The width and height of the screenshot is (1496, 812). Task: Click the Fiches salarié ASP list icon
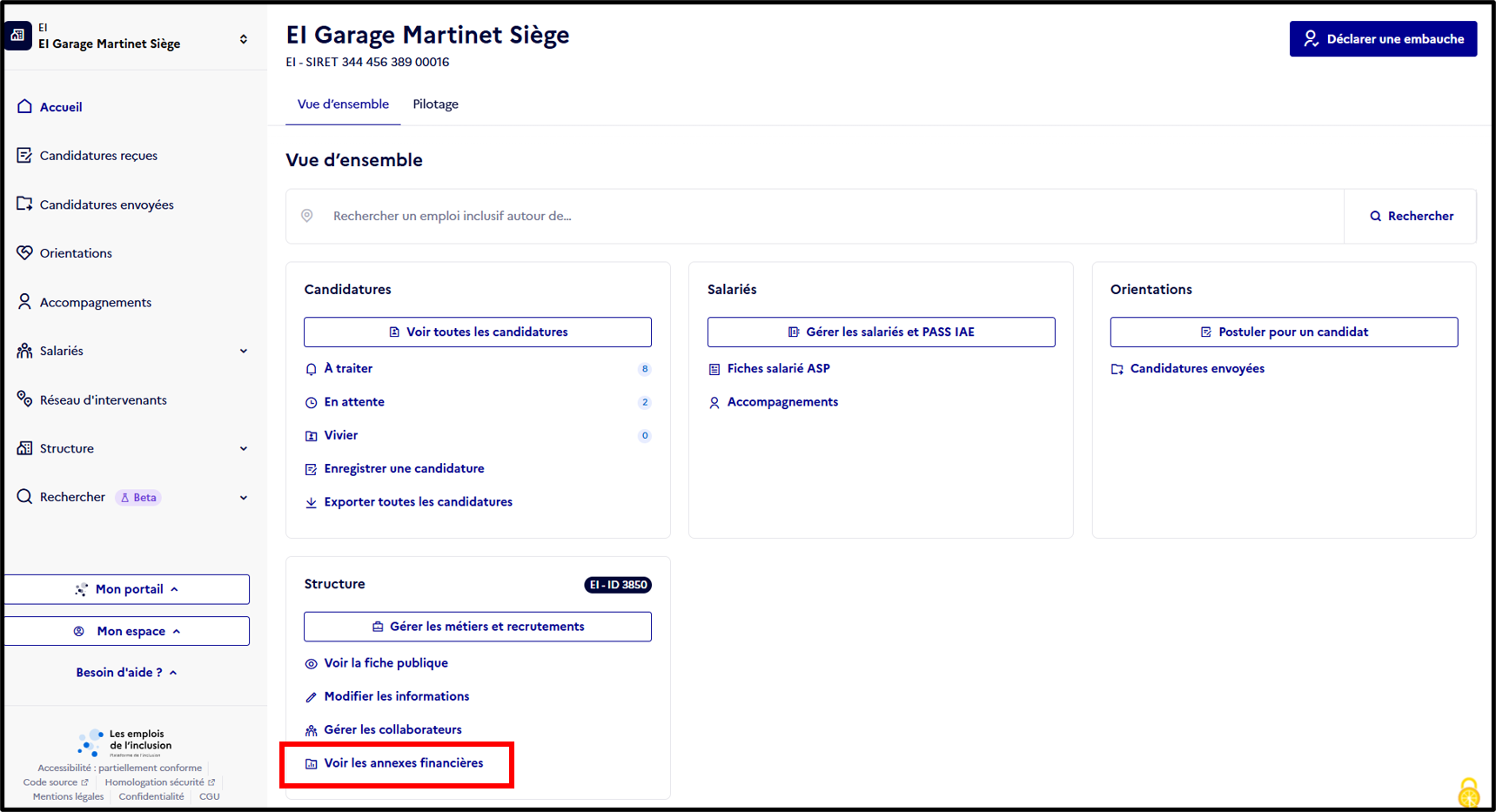(x=714, y=369)
